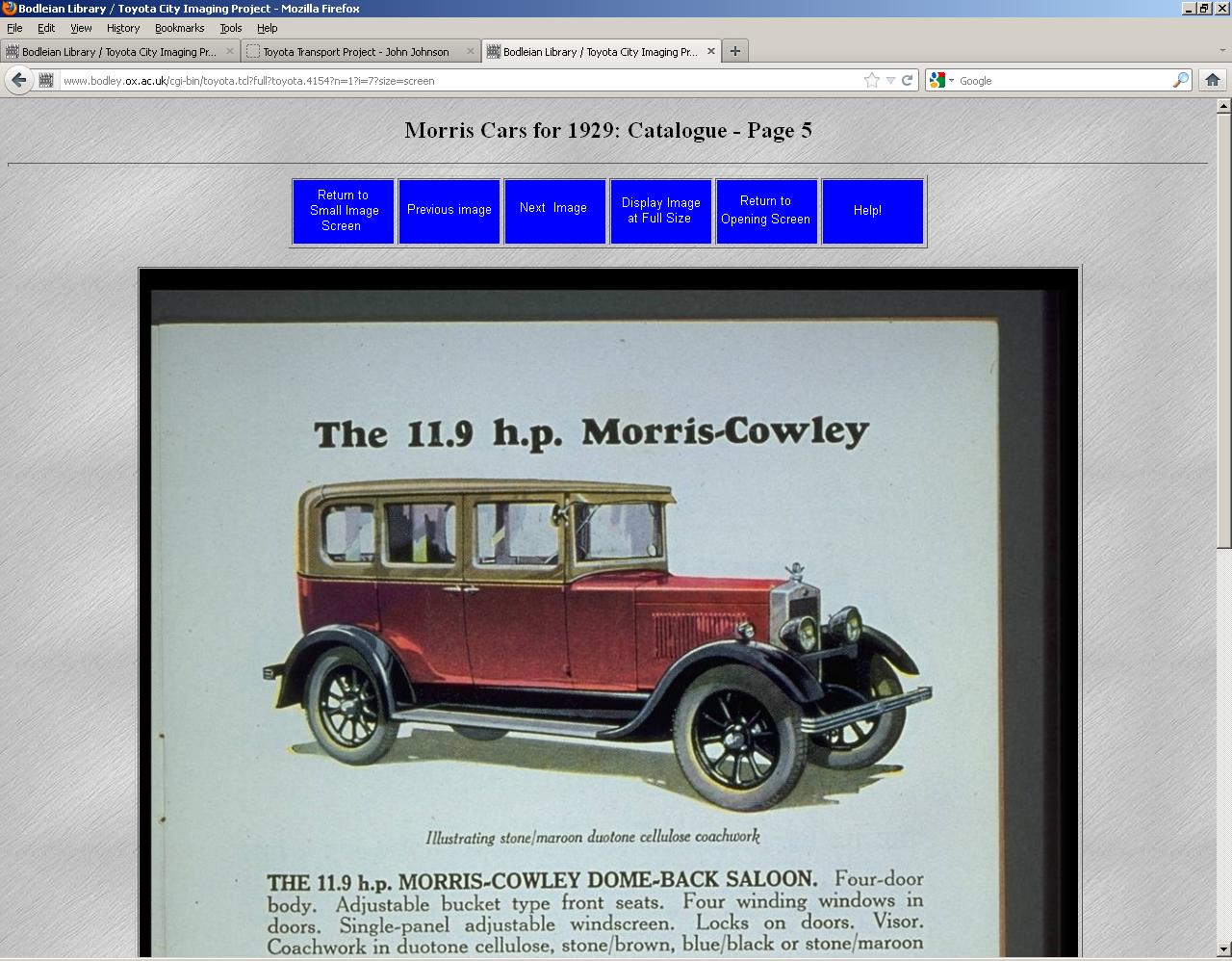Open the browser Home page
The image size is (1232, 961).
click(x=1212, y=81)
